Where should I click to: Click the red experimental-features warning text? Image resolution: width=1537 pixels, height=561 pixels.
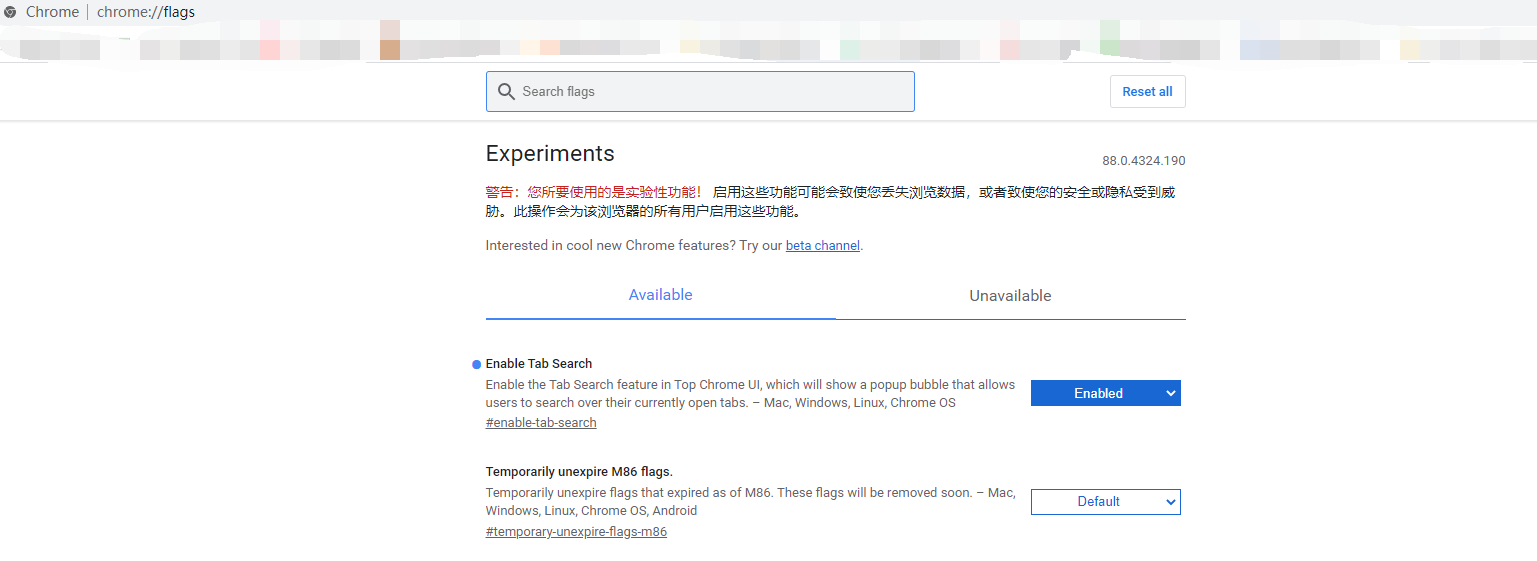click(x=594, y=192)
